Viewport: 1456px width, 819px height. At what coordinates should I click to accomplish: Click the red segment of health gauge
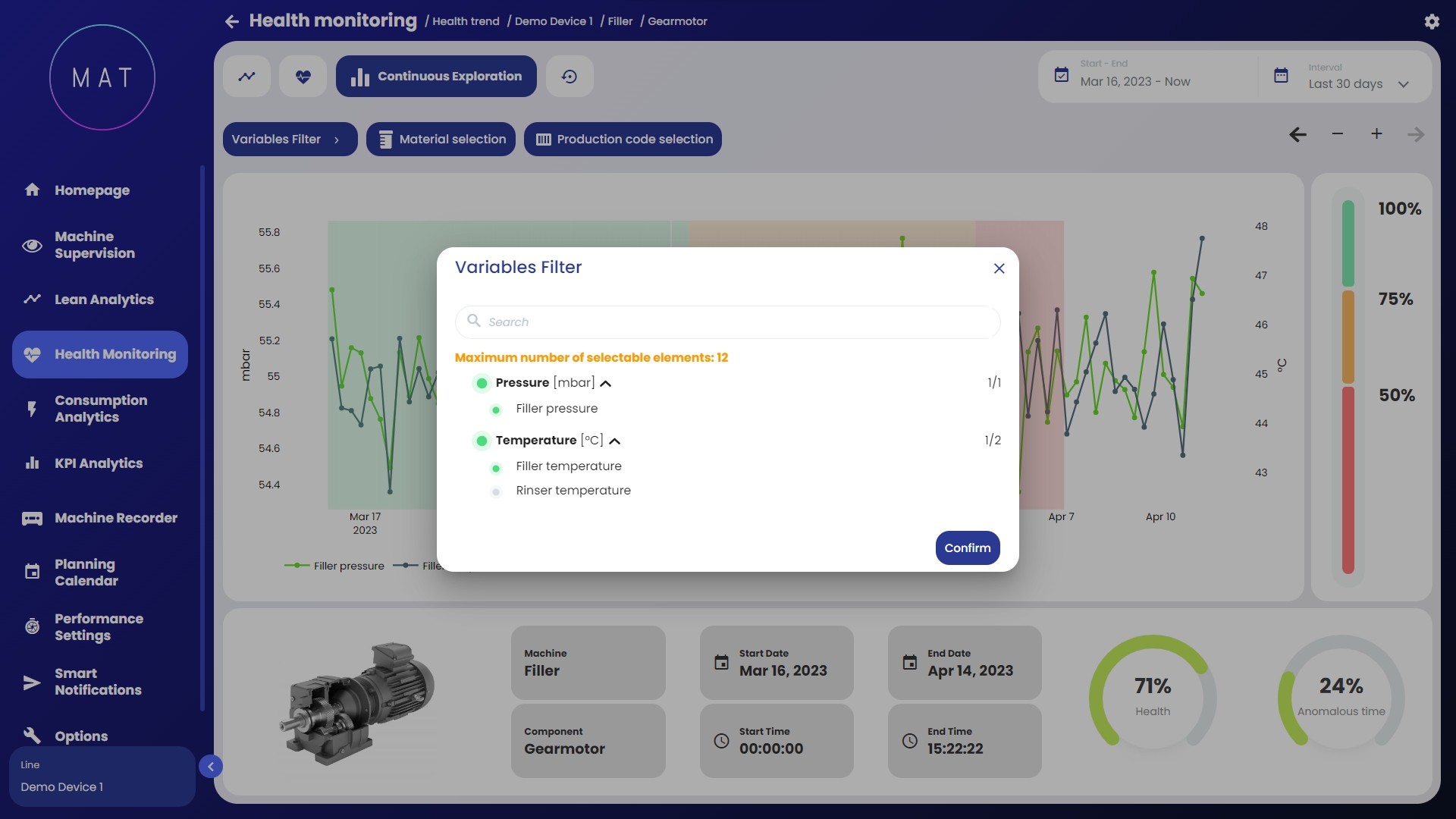coord(1348,479)
